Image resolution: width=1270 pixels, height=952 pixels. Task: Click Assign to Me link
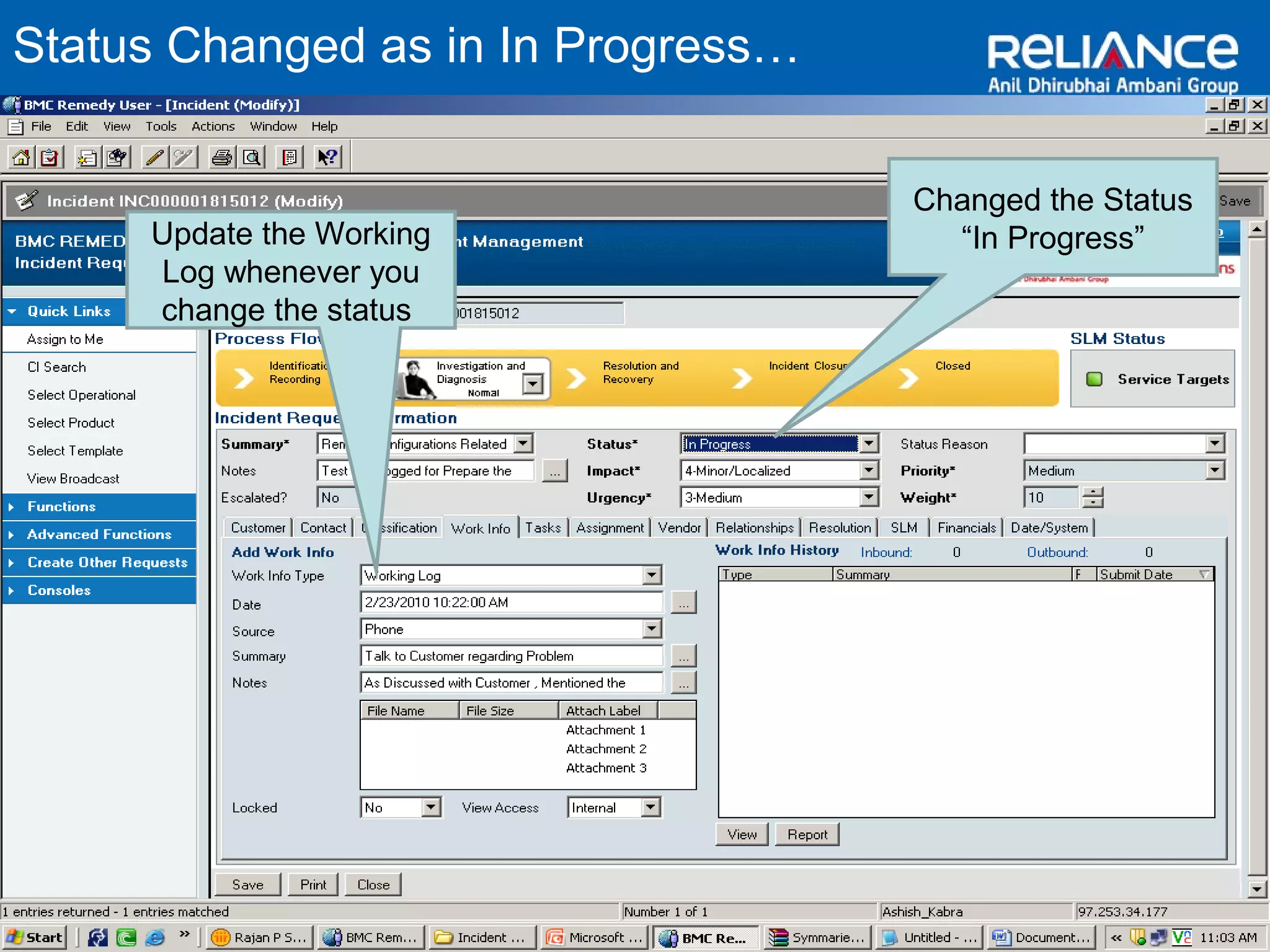[x=65, y=339]
